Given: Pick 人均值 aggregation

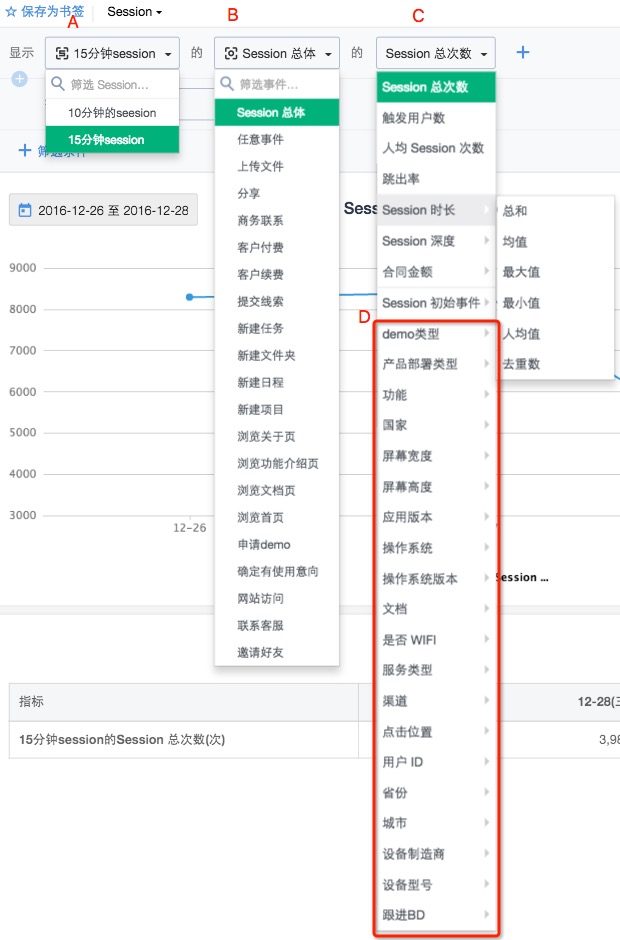Looking at the screenshot, I should click(x=556, y=333).
